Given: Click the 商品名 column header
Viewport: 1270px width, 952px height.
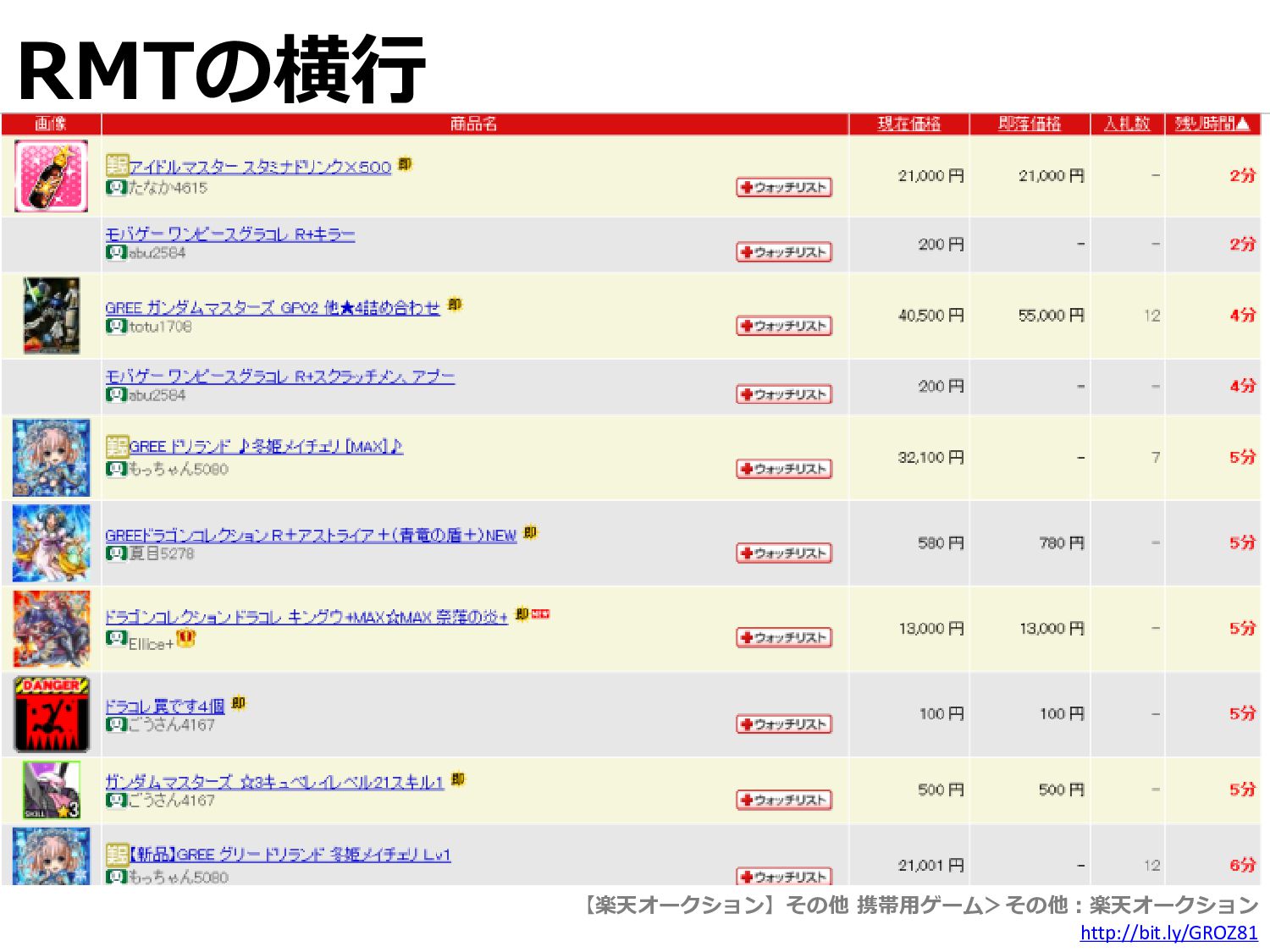Looking at the screenshot, I should tap(474, 124).
